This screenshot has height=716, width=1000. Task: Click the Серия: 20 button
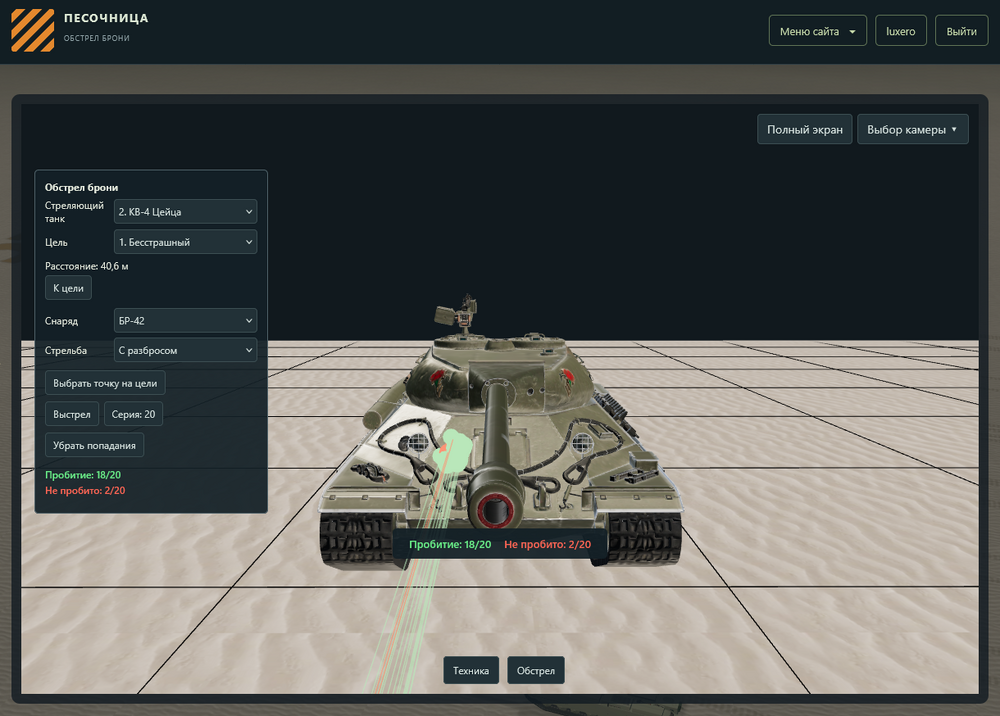pos(133,414)
